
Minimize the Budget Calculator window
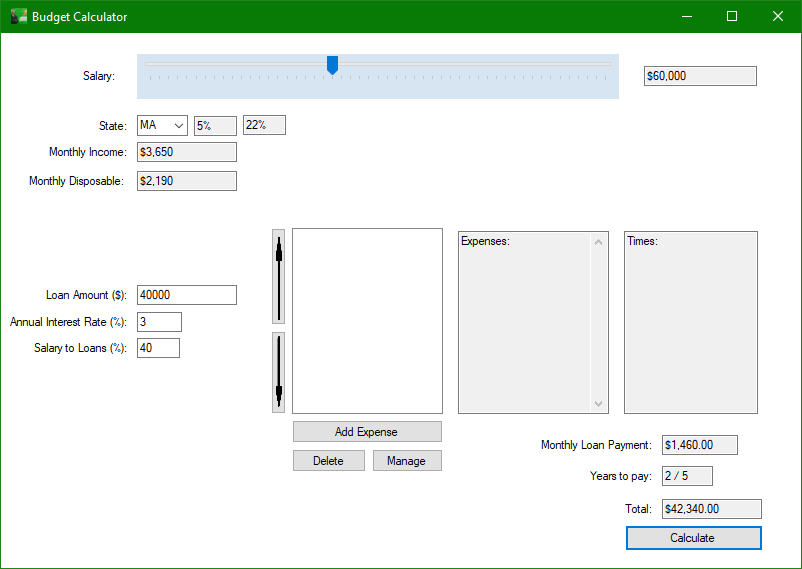pos(687,16)
